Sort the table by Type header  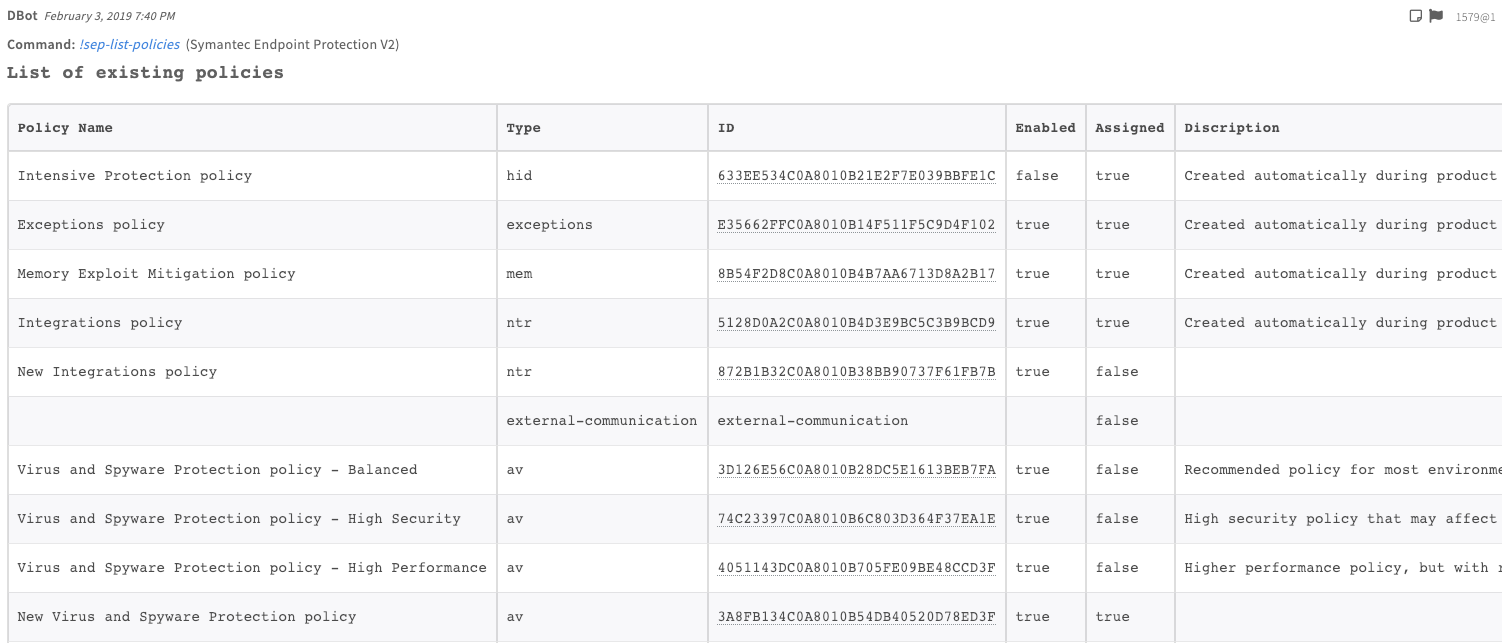tap(523, 127)
